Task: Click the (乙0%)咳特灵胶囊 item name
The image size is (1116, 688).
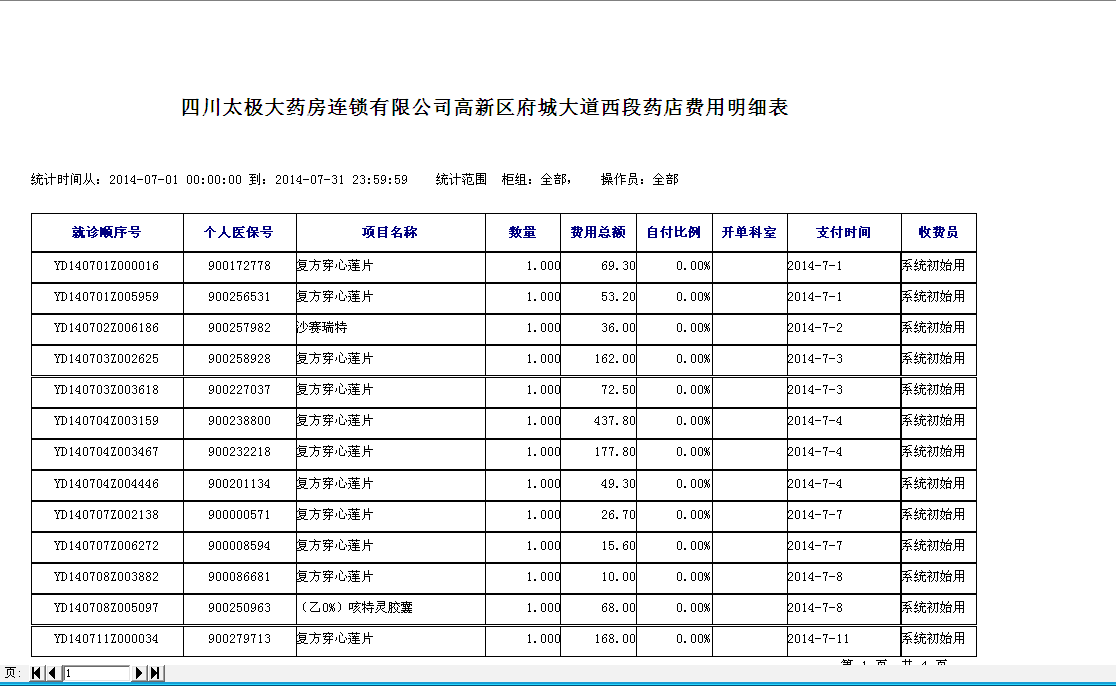Action: [355, 608]
